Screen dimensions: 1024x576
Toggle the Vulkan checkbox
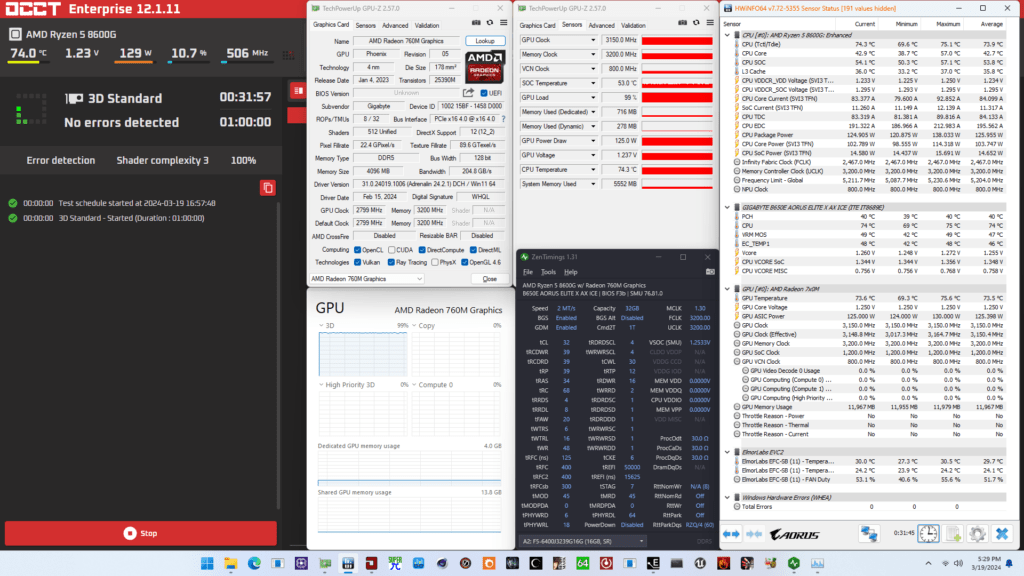357,263
